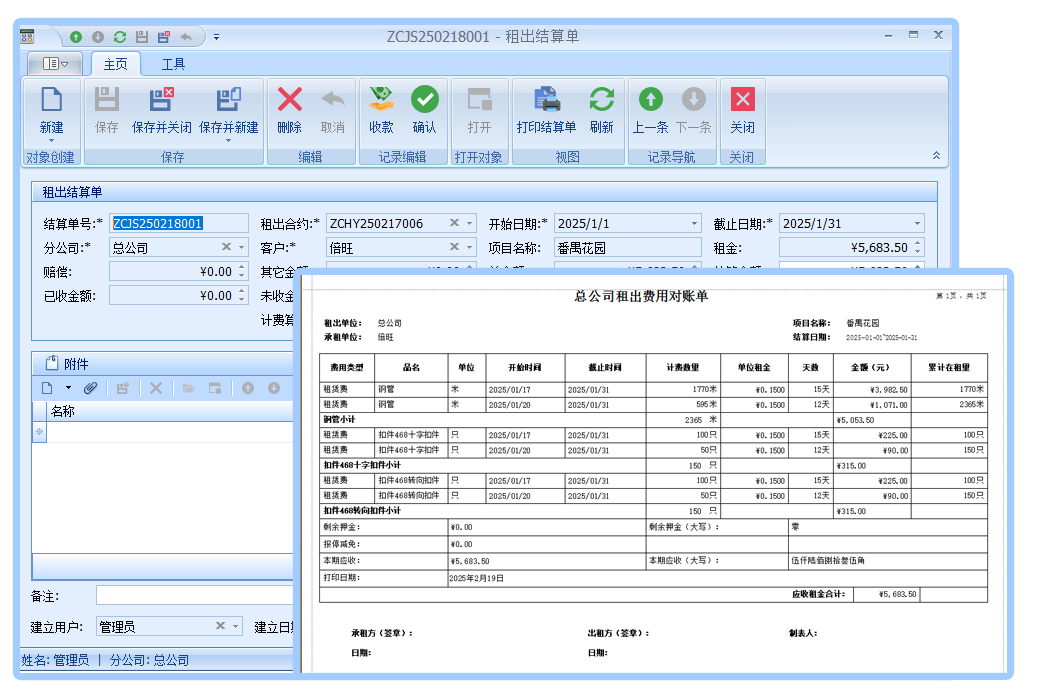
Task: Collapse the ribbon with the chevron
Action: tap(936, 156)
